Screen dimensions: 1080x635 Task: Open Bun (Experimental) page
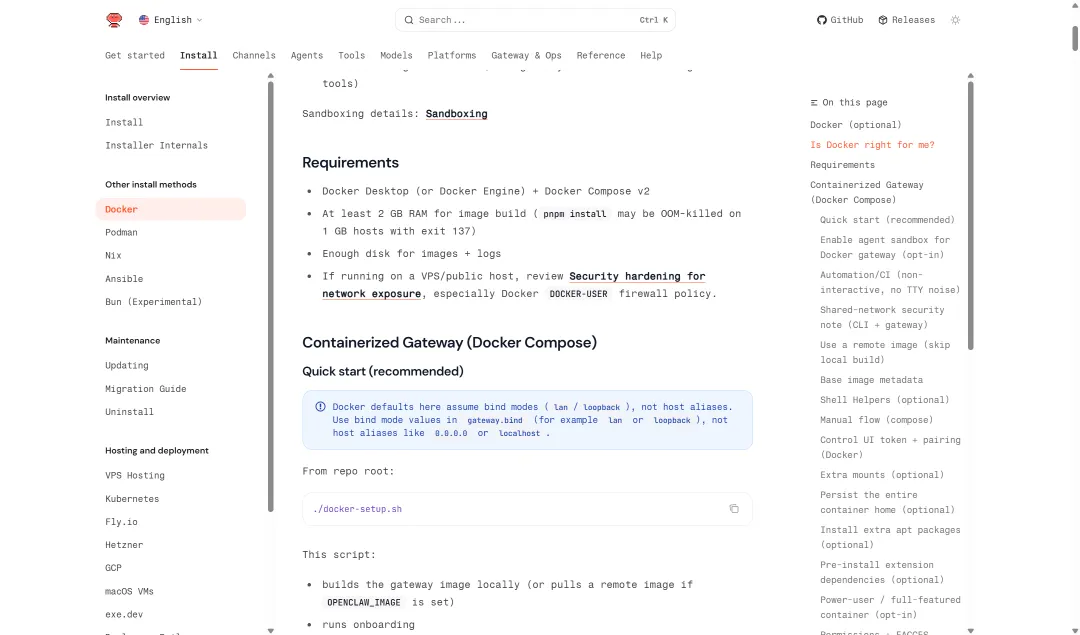click(x=154, y=302)
